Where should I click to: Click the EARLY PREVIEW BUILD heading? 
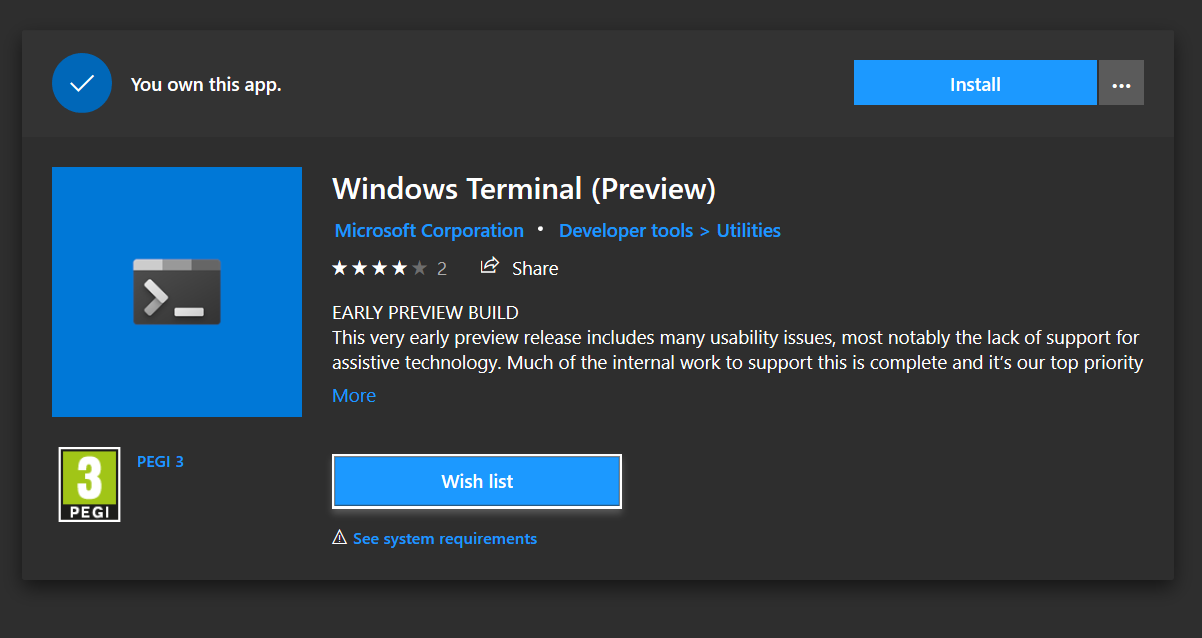(425, 312)
